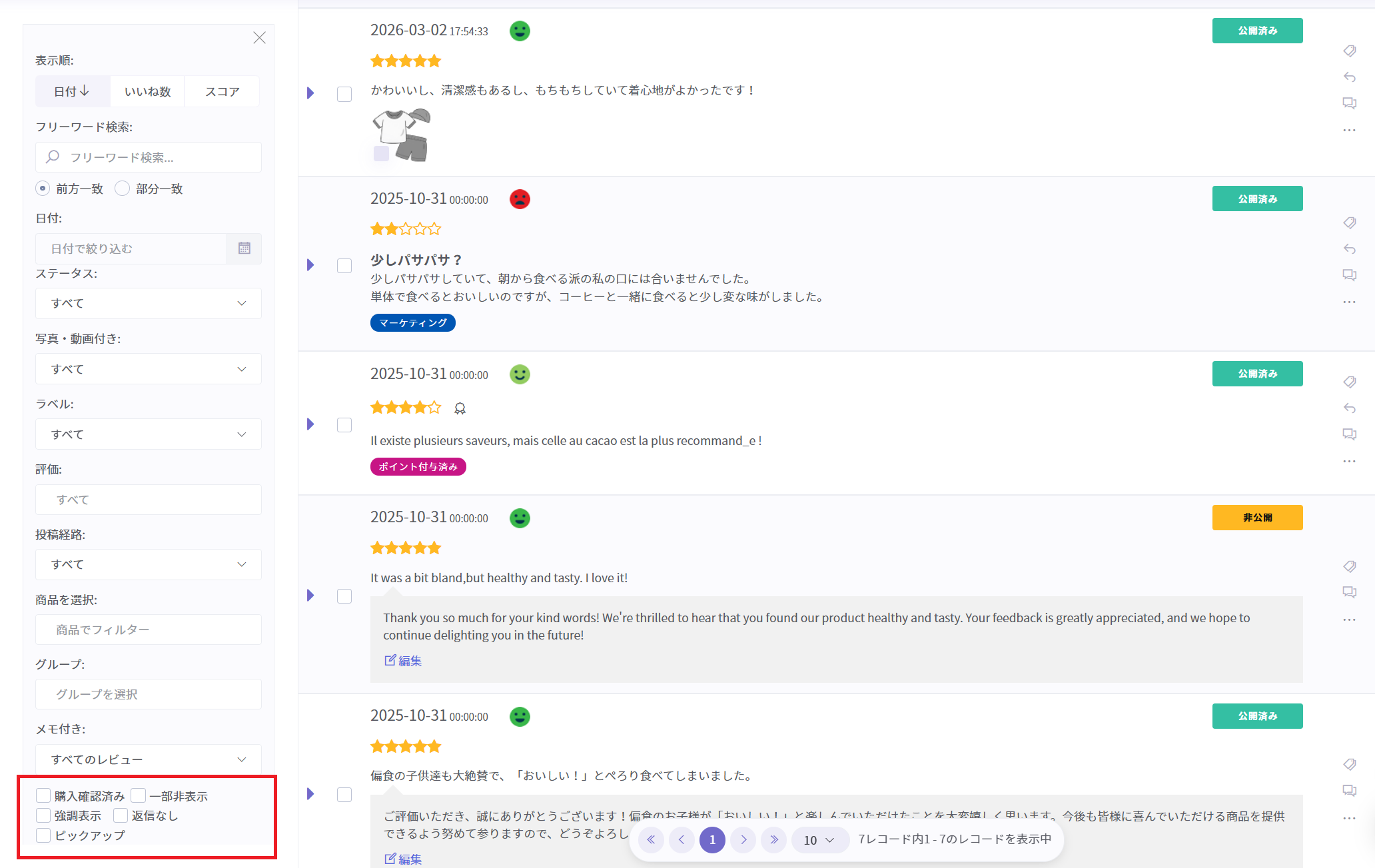Open the comment icon on the third review
1375x868 pixels.
coord(1349,434)
